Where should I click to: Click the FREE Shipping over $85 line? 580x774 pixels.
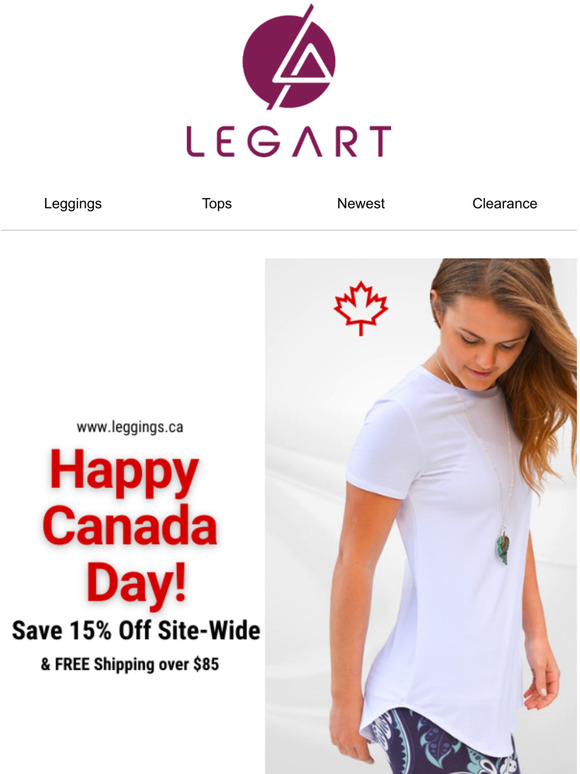tap(129, 664)
